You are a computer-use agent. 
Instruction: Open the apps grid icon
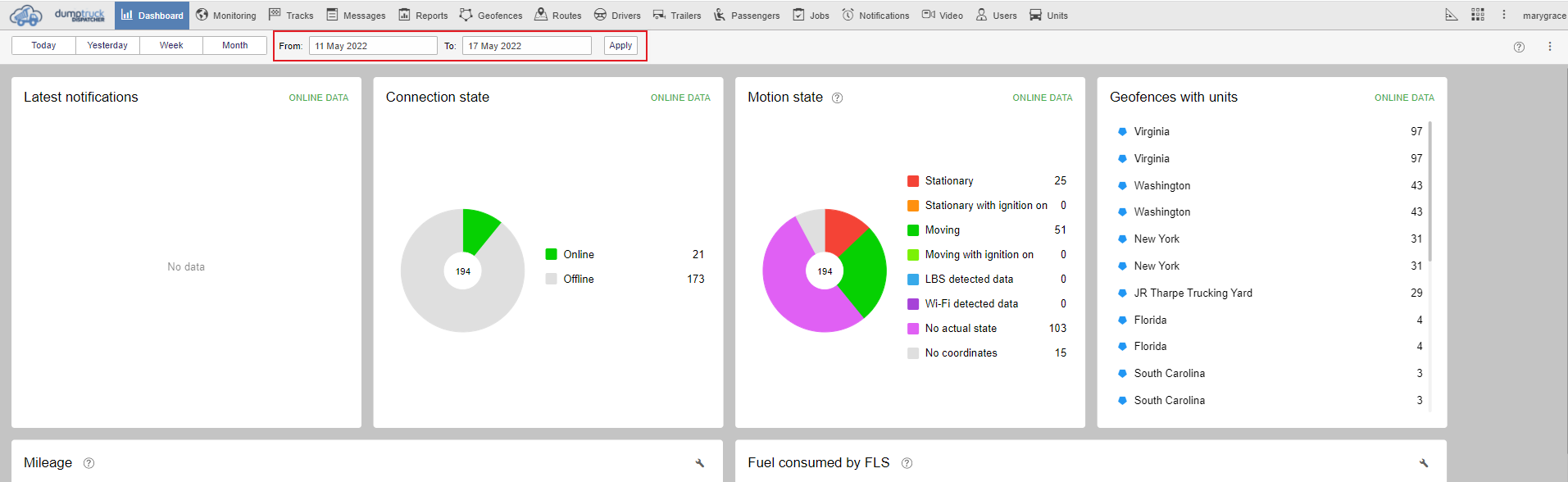click(x=1478, y=15)
